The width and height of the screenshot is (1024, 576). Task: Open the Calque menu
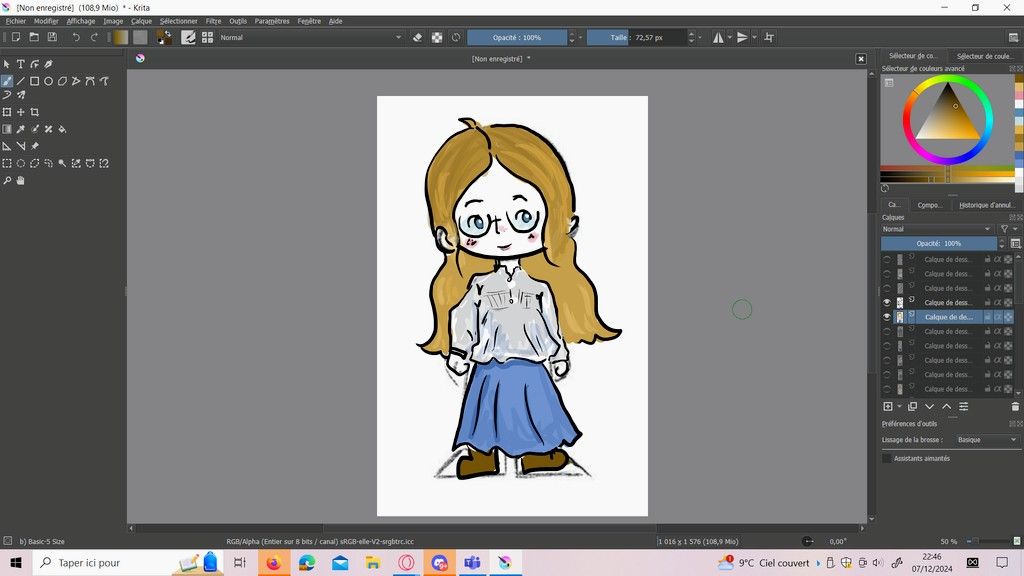click(141, 21)
